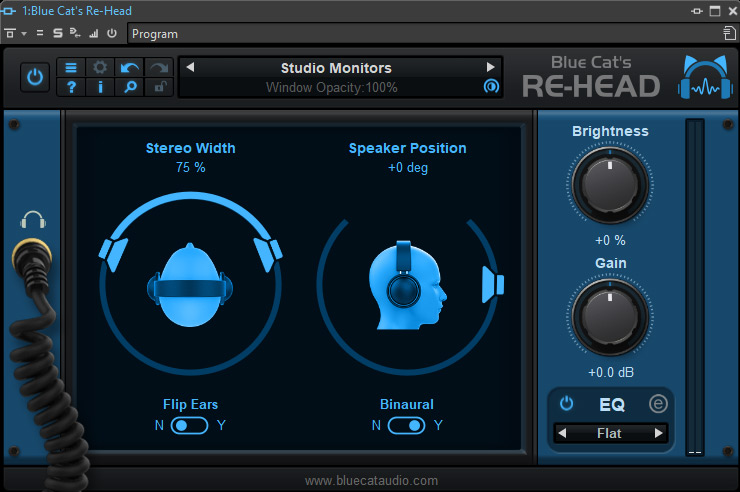Image resolution: width=740 pixels, height=492 pixels.
Task: Click the undo arrow icon
Action: pos(130,68)
